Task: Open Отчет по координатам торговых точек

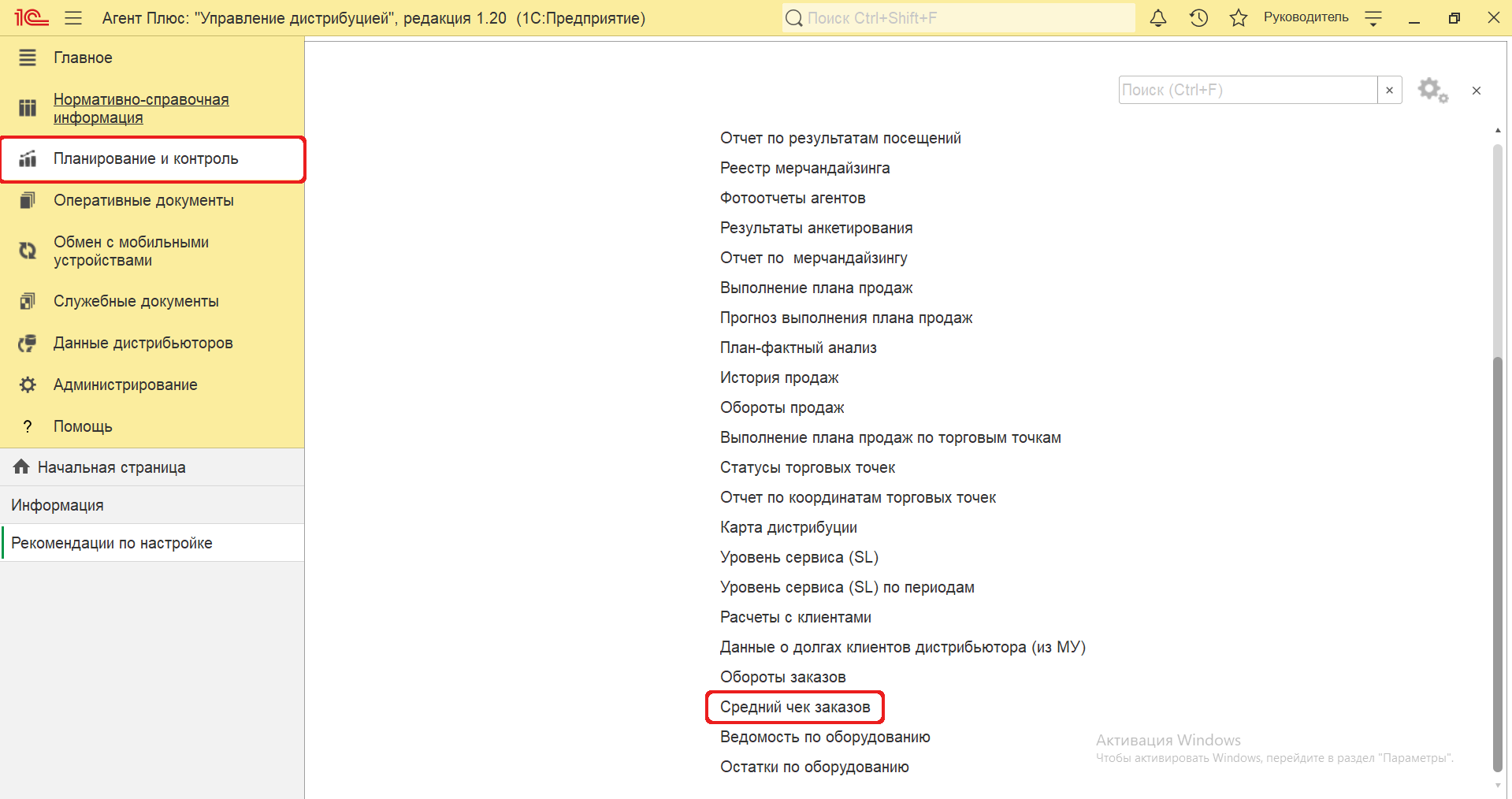Action: pyautogui.click(x=858, y=497)
